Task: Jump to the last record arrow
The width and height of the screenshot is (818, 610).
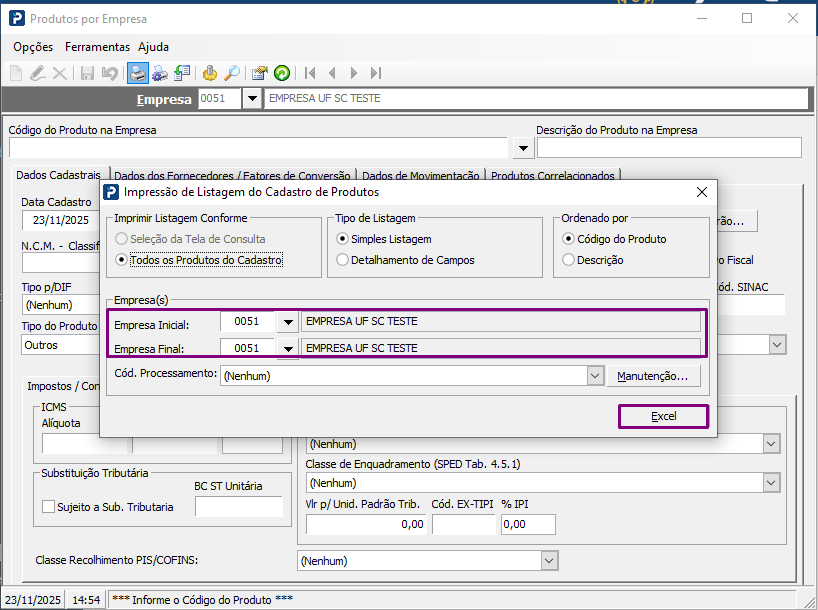Action: [x=375, y=73]
